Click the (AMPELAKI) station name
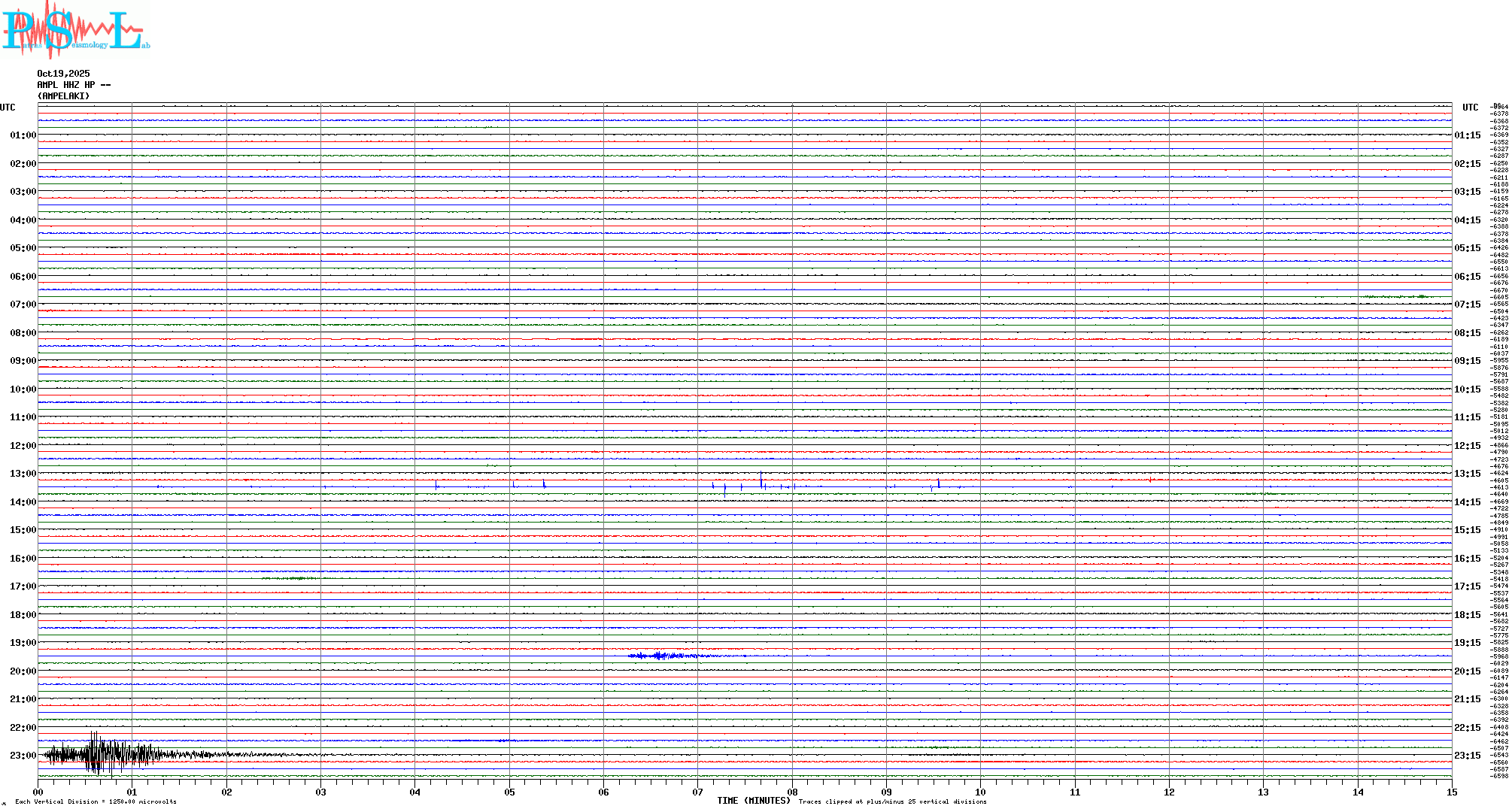Image resolution: width=1512 pixels, height=812 pixels. pyautogui.click(x=63, y=96)
